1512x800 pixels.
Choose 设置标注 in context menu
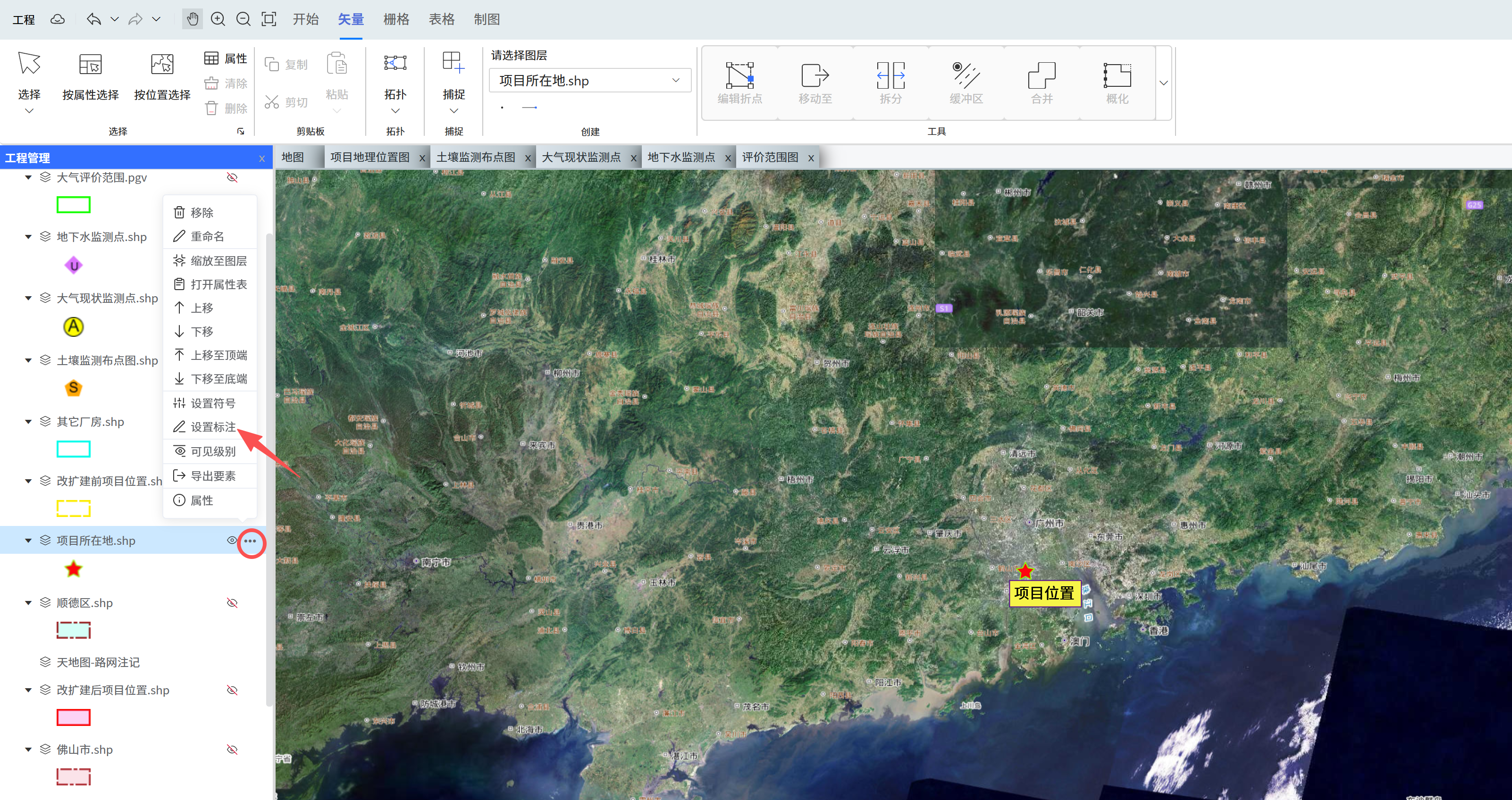[x=212, y=427]
